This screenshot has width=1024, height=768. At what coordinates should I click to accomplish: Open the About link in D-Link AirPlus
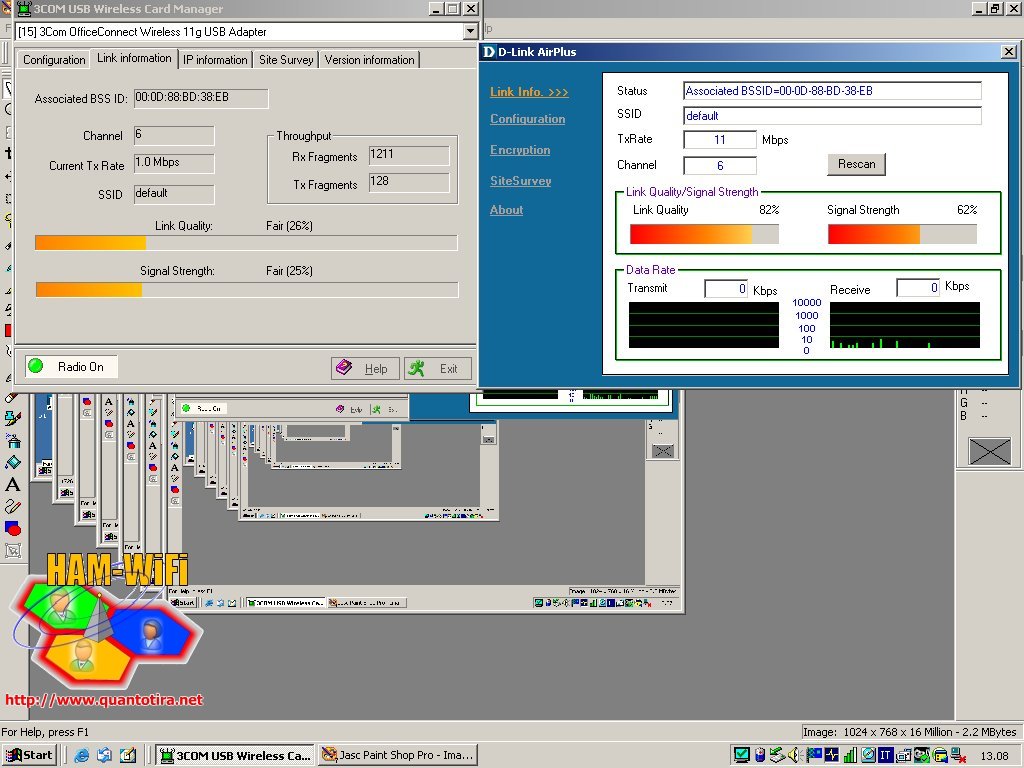(506, 210)
